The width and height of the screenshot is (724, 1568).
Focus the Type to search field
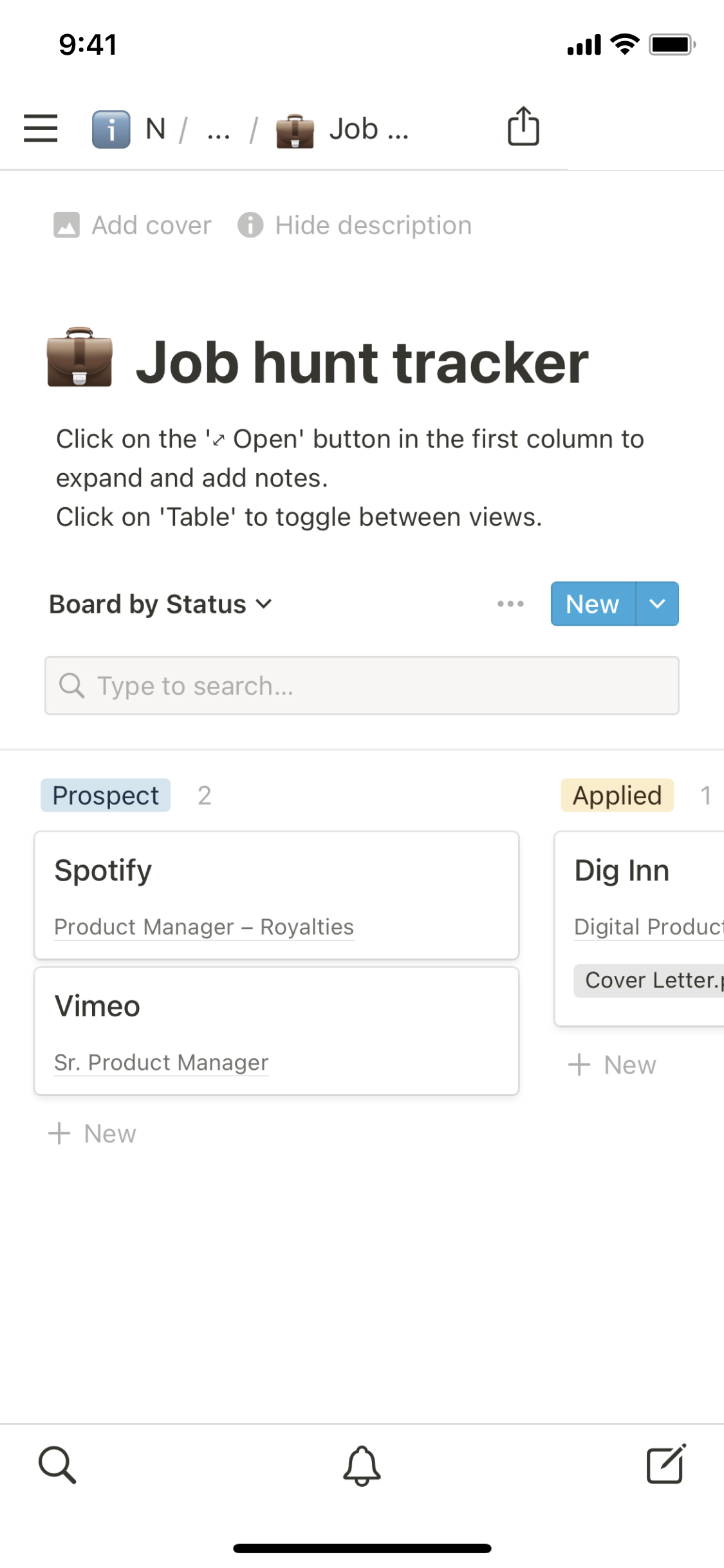tap(362, 686)
